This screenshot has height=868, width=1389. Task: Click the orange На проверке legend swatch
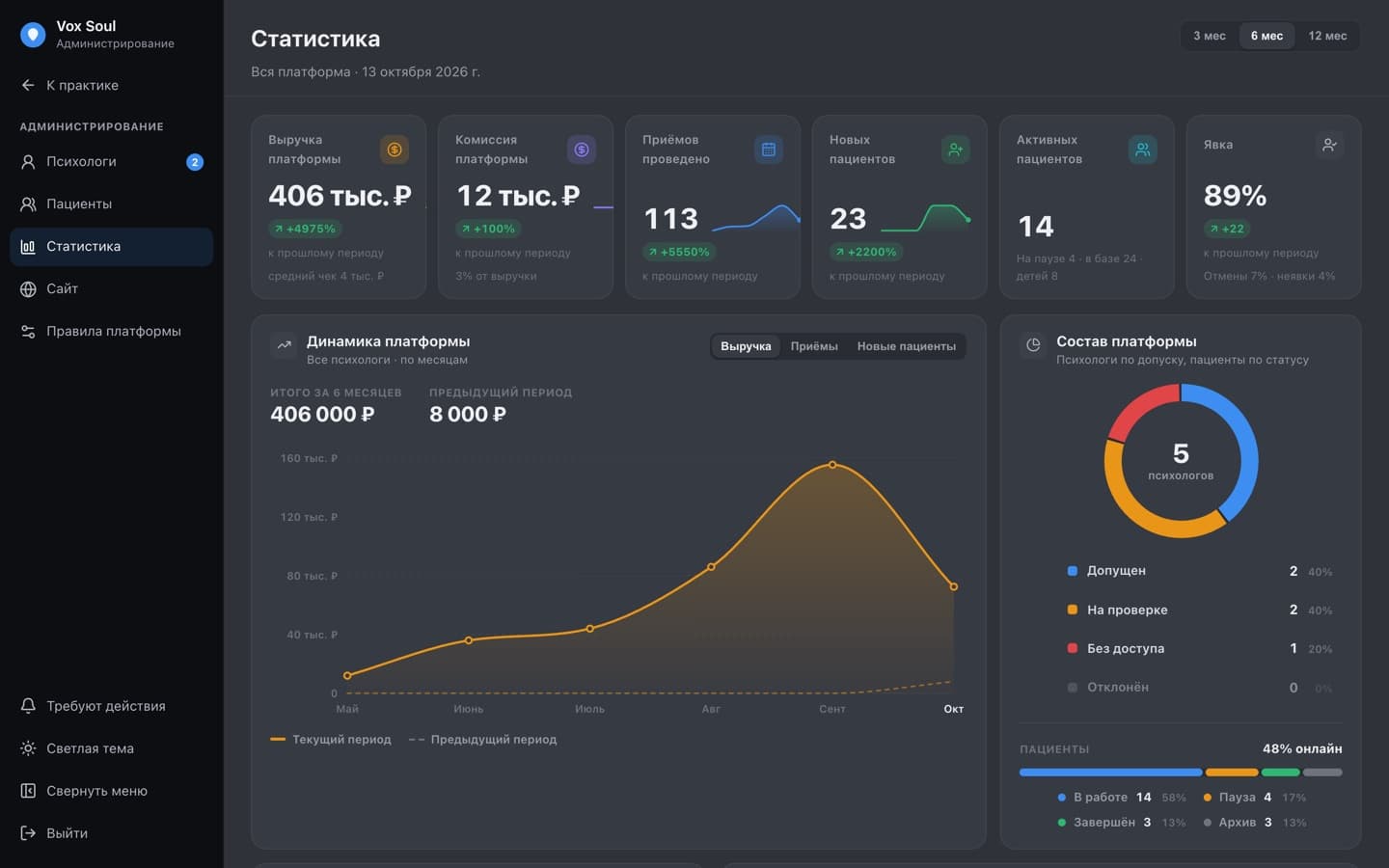pos(1073,610)
